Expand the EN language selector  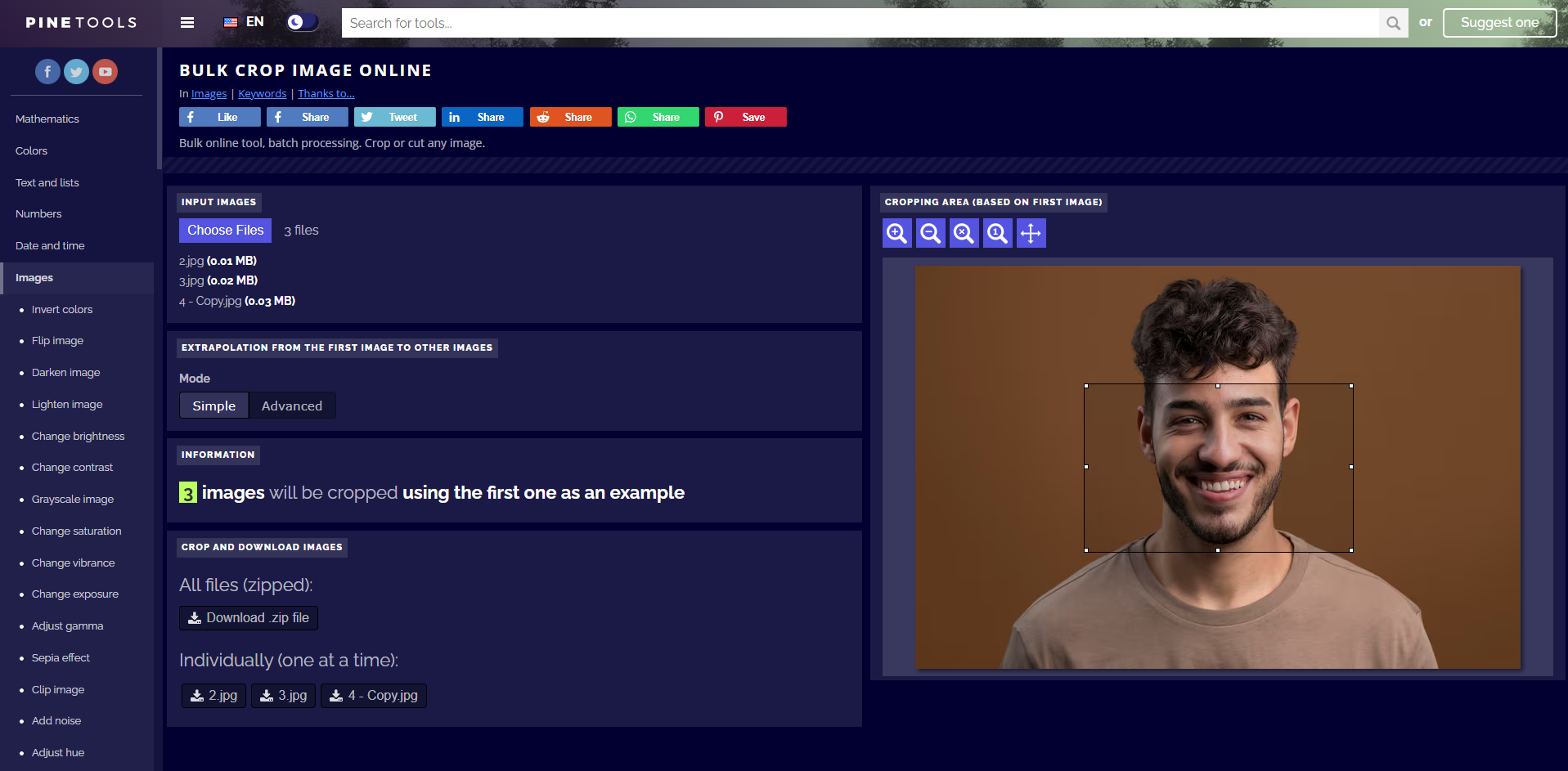point(243,22)
